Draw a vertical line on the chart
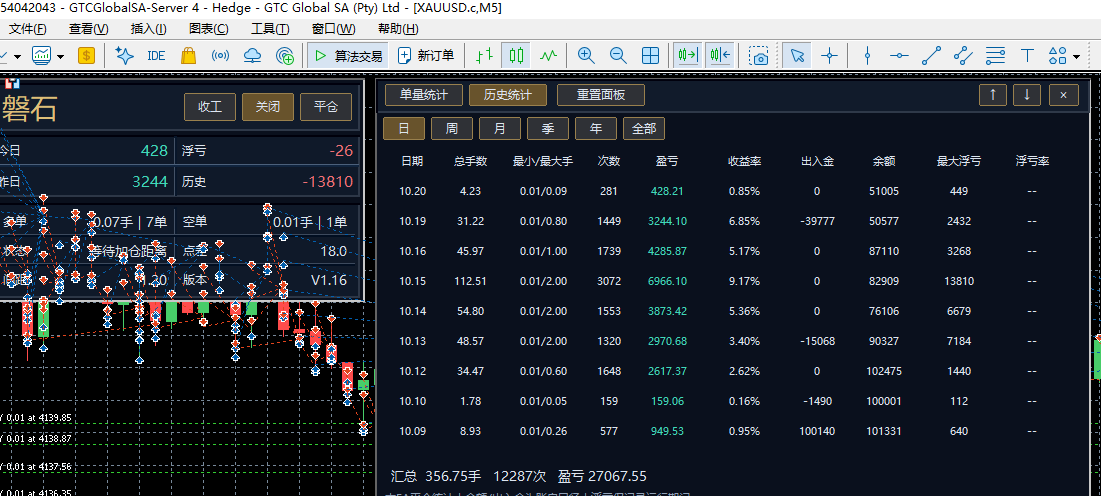 867,56
